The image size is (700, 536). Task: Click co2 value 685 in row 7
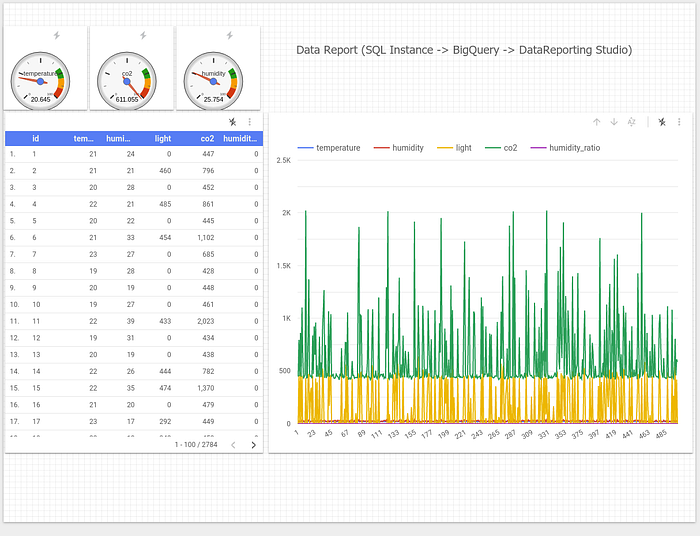point(208,254)
